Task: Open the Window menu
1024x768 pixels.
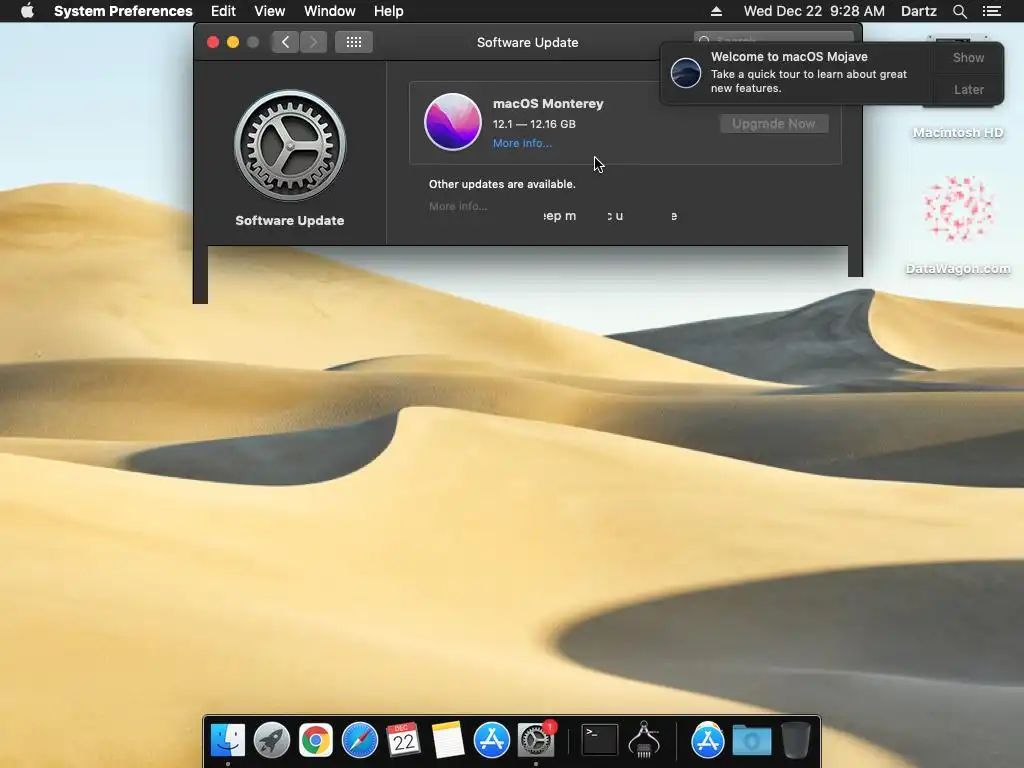Action: 330,11
